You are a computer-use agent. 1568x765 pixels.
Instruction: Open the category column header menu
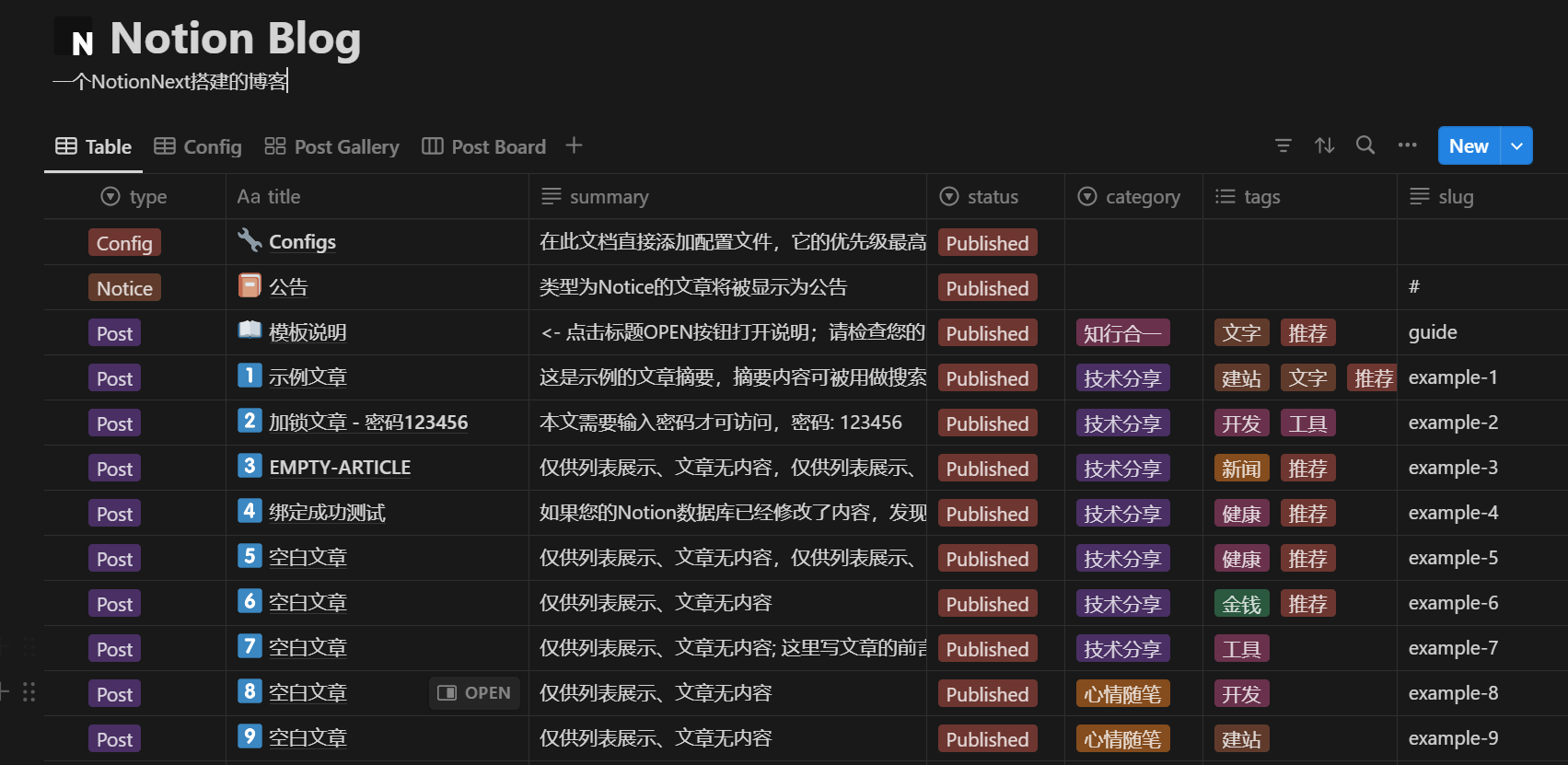(1132, 197)
